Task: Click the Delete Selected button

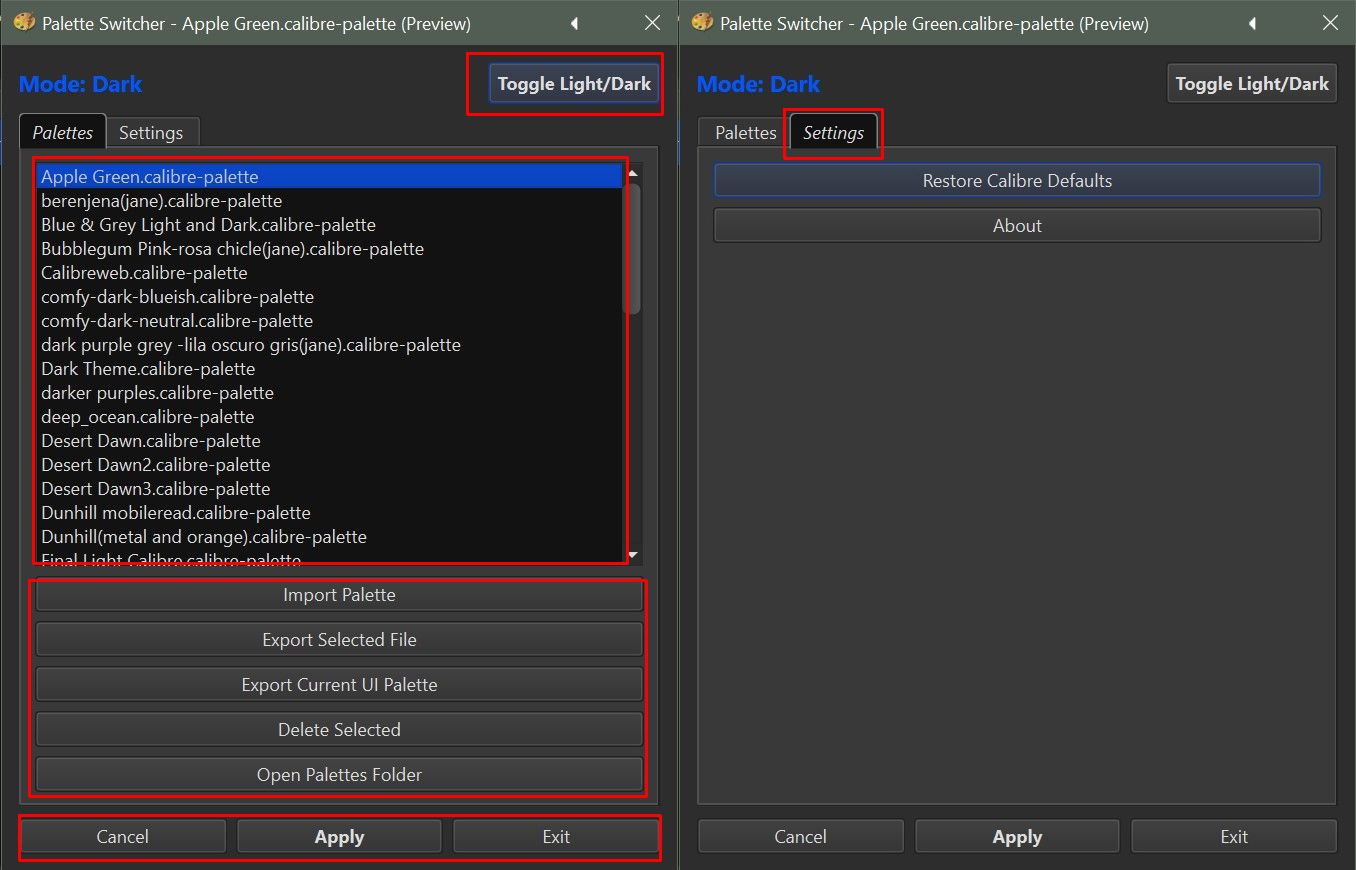Action: [339, 730]
